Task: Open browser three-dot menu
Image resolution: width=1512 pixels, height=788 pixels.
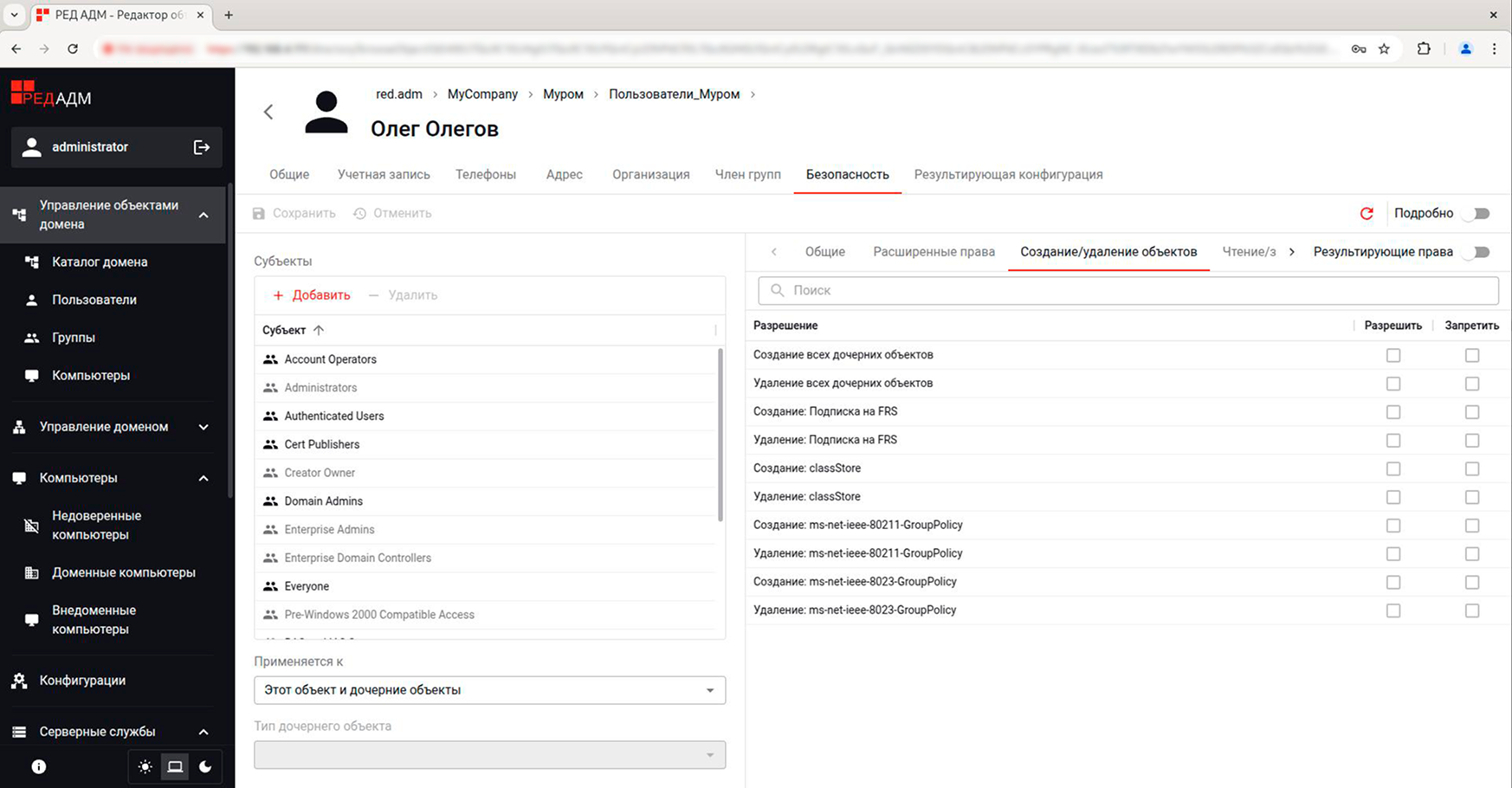Action: [x=1494, y=49]
